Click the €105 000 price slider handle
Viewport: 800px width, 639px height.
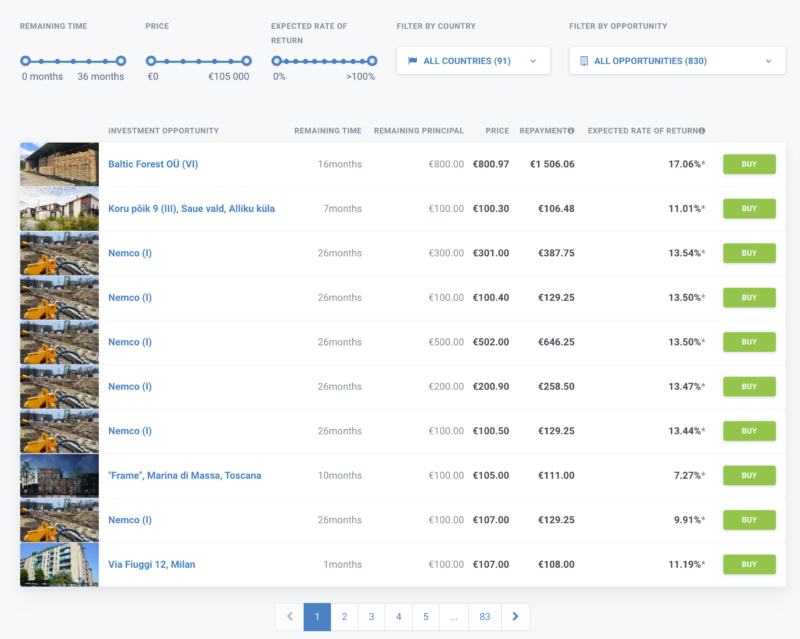click(x=246, y=61)
